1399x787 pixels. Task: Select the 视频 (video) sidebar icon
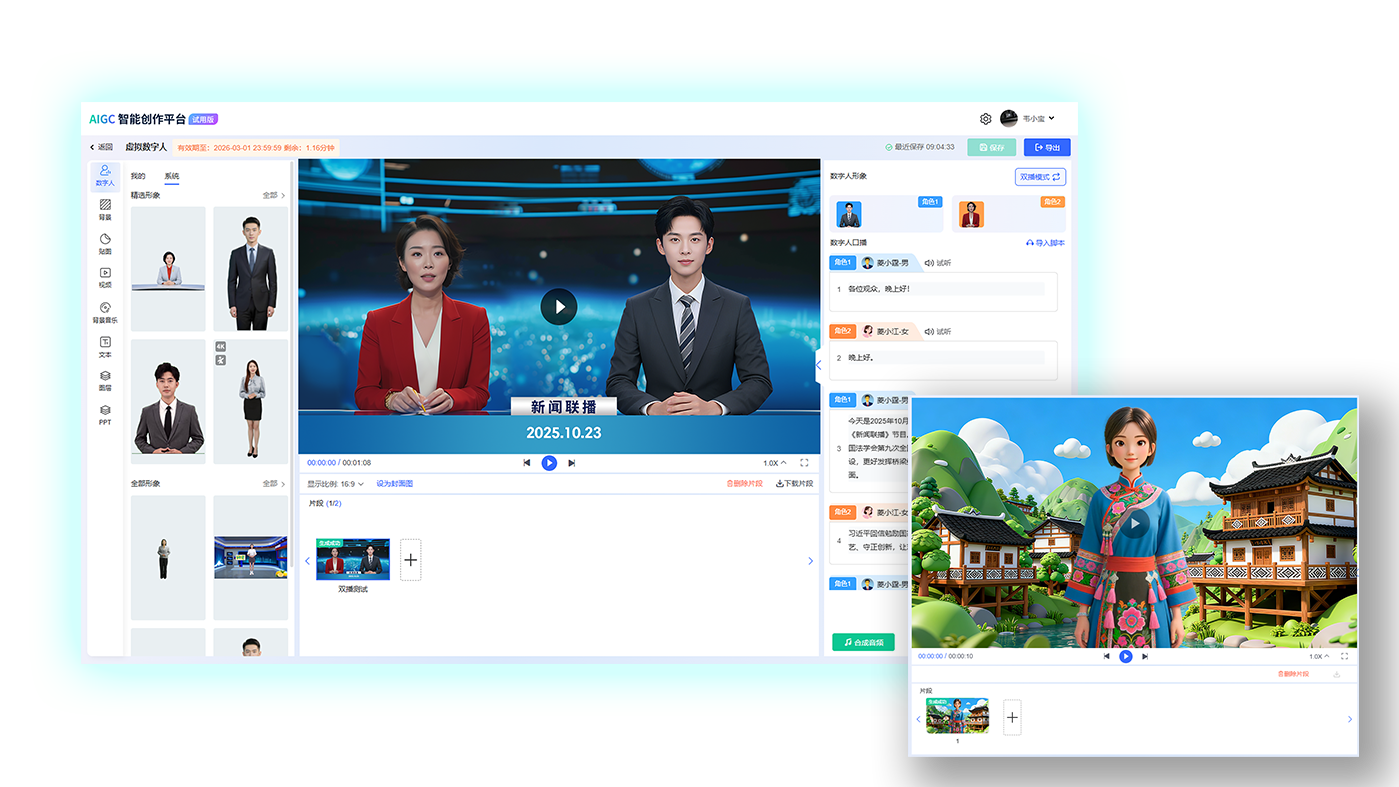(x=105, y=278)
